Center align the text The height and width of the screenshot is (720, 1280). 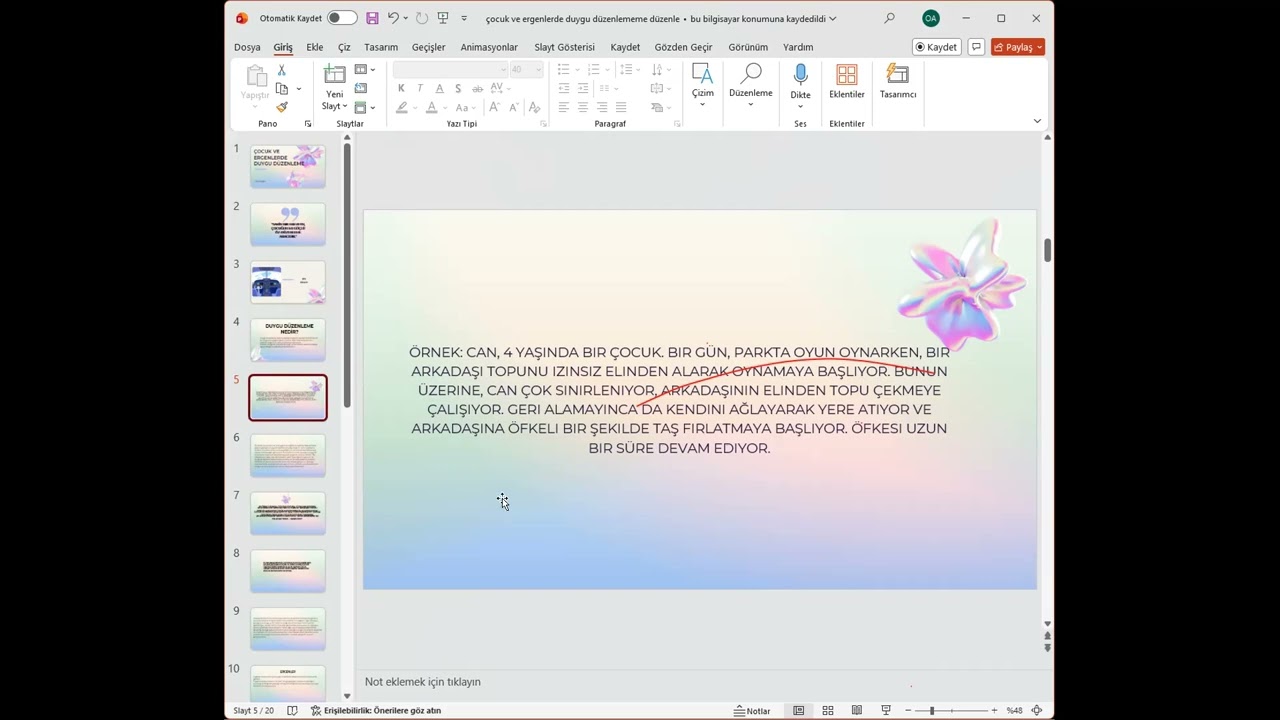coord(583,107)
